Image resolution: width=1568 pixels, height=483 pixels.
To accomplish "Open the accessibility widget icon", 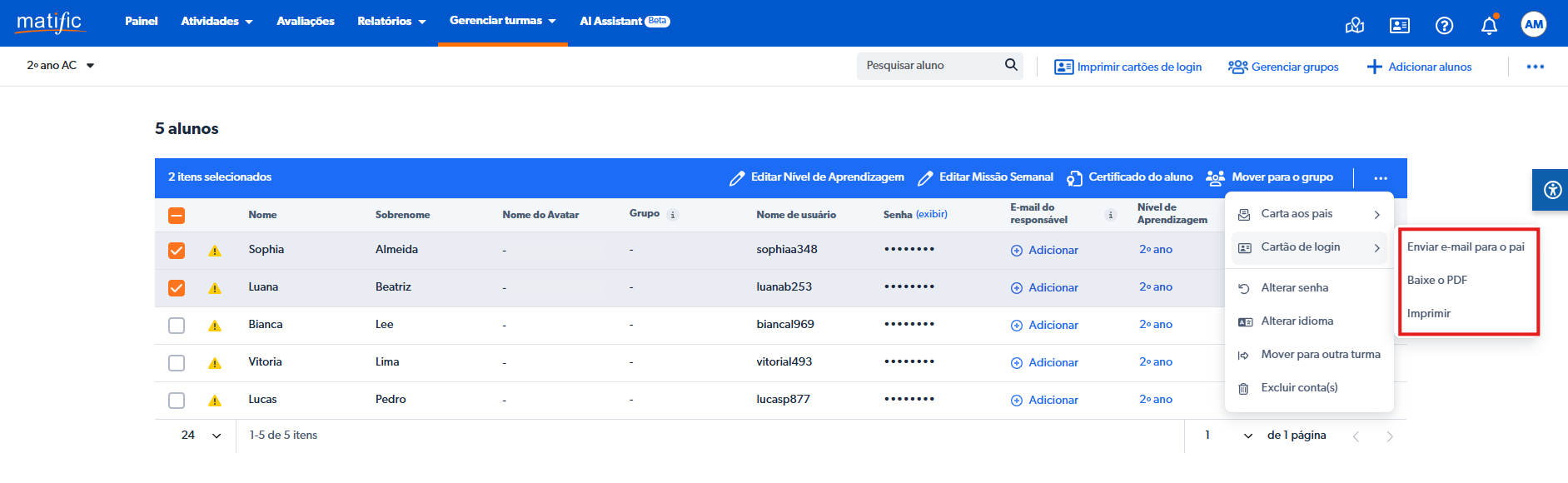I will (x=1552, y=190).
